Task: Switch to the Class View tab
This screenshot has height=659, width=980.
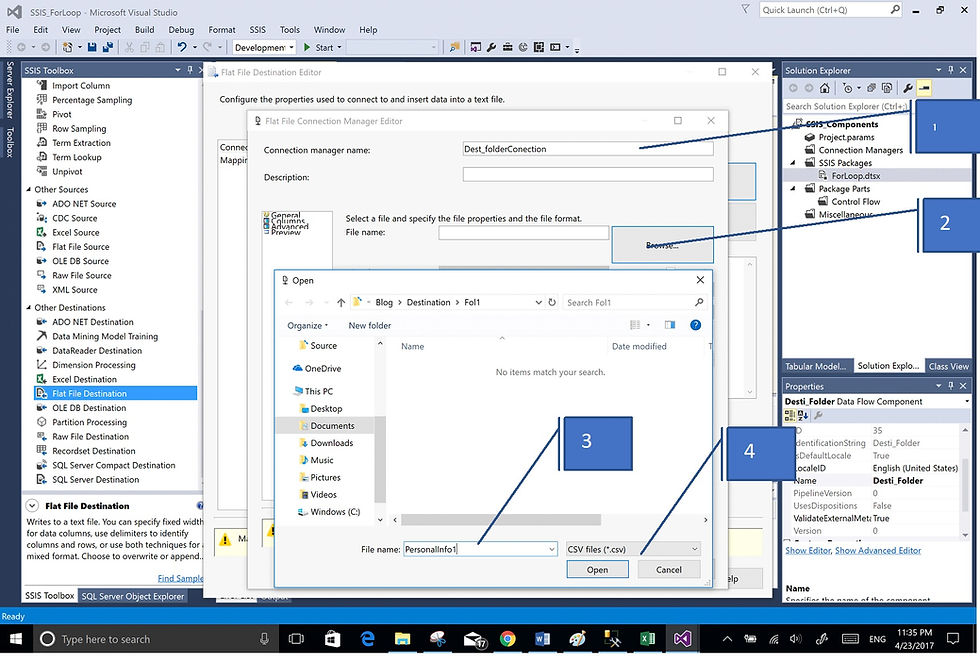Action: (948, 366)
